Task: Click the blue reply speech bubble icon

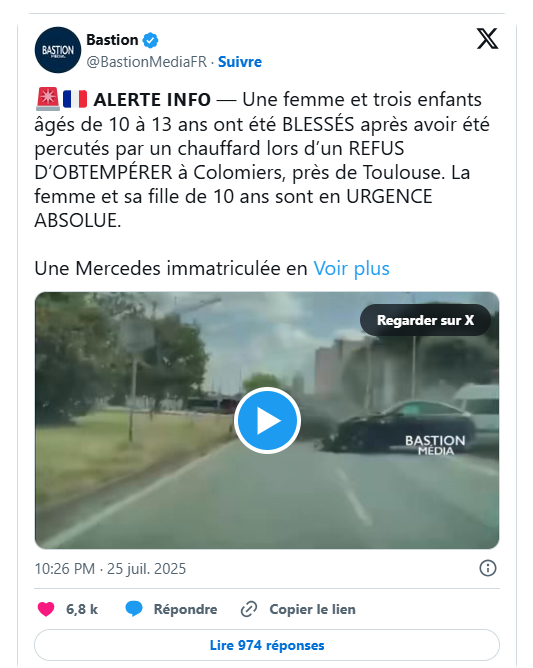Action: click(x=134, y=609)
